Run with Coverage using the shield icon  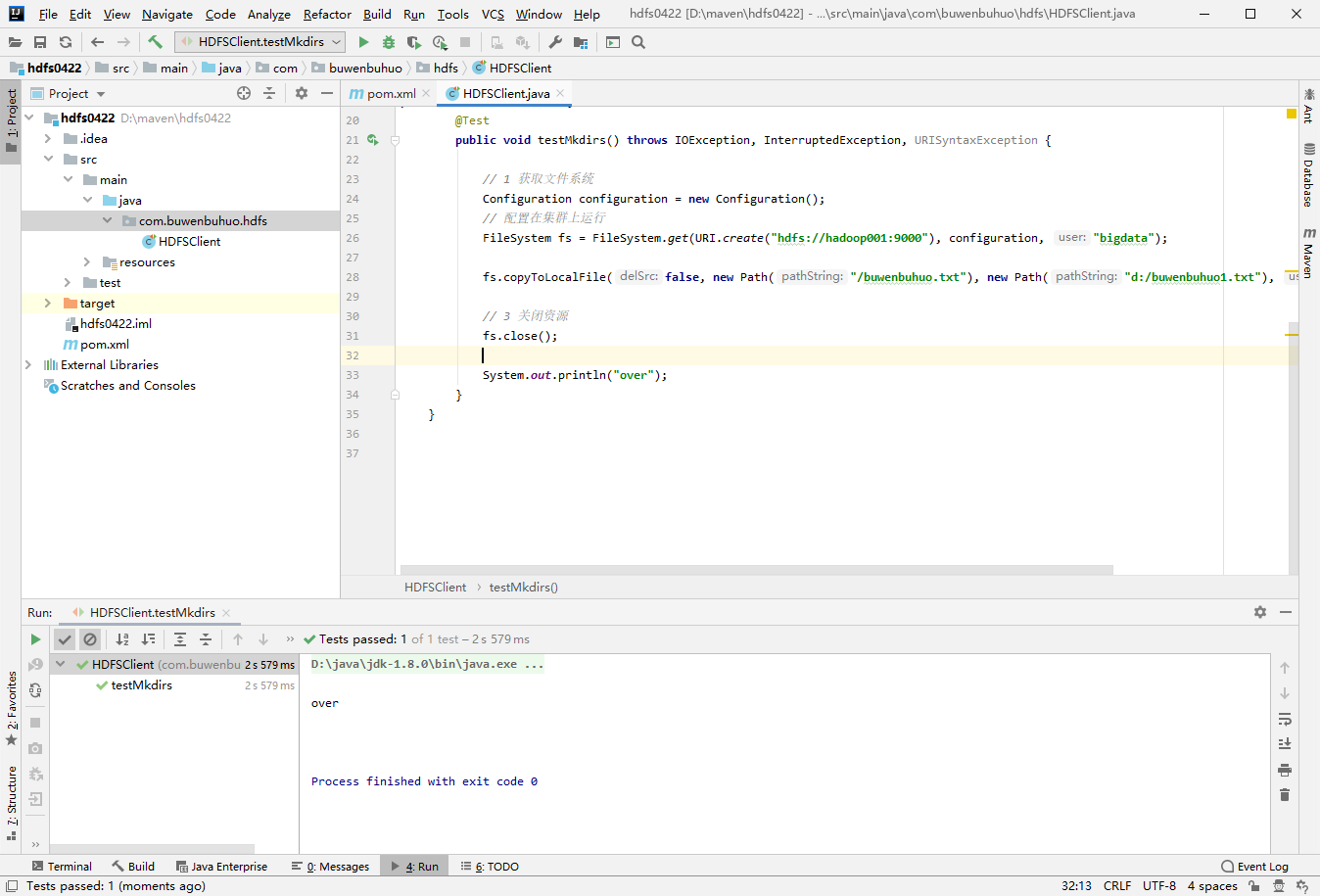point(414,42)
